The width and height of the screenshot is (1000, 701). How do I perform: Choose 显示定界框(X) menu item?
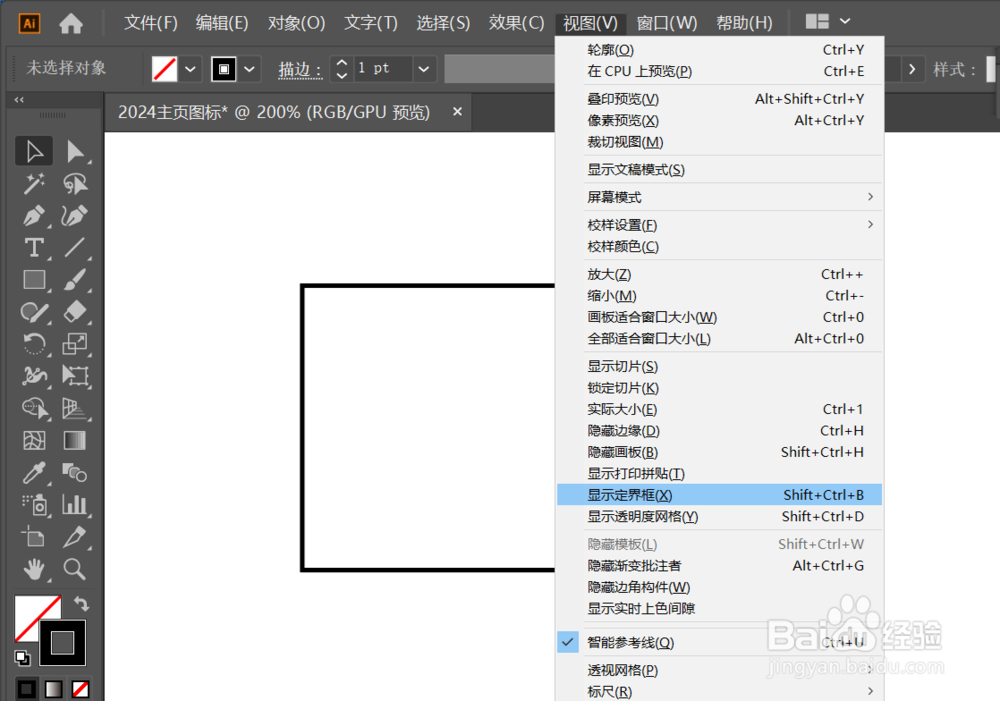point(719,495)
